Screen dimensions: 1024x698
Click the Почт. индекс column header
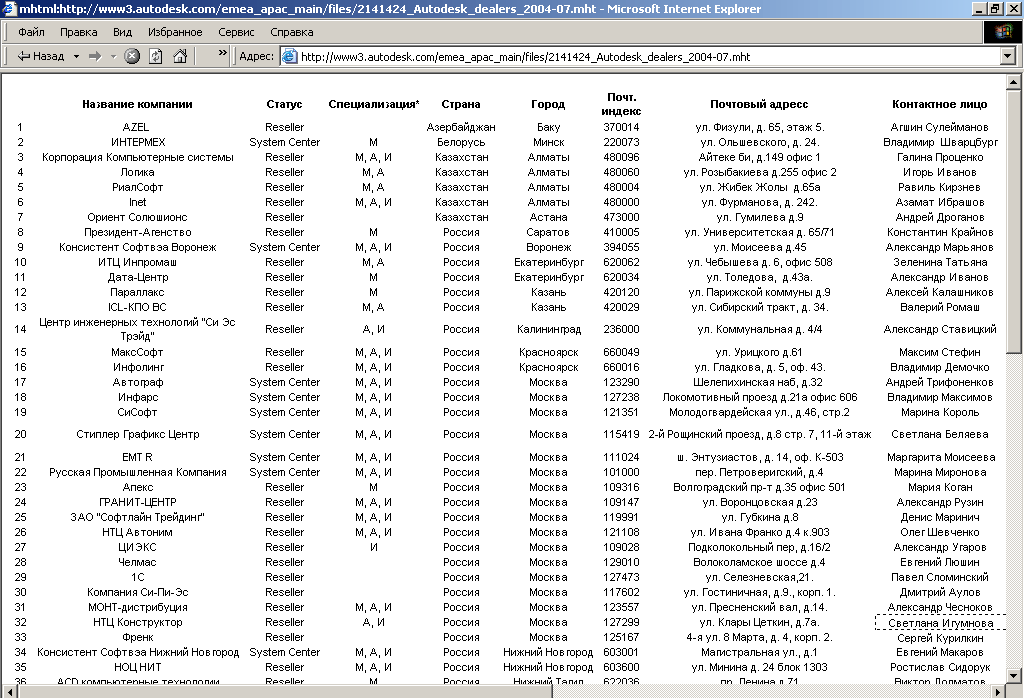[621, 104]
